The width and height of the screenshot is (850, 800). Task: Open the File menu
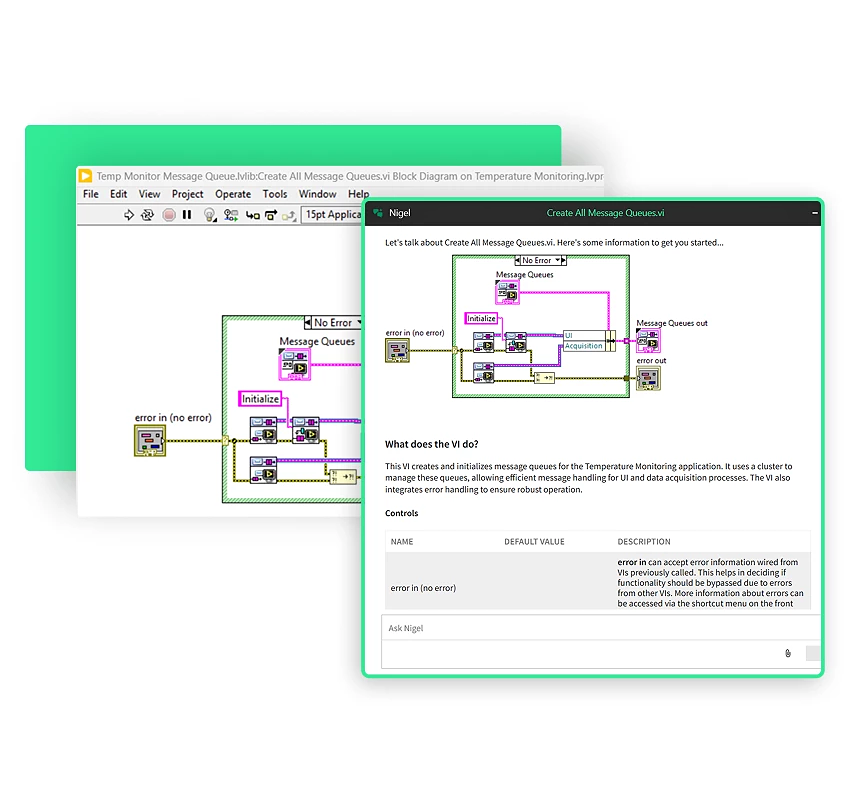click(91, 194)
